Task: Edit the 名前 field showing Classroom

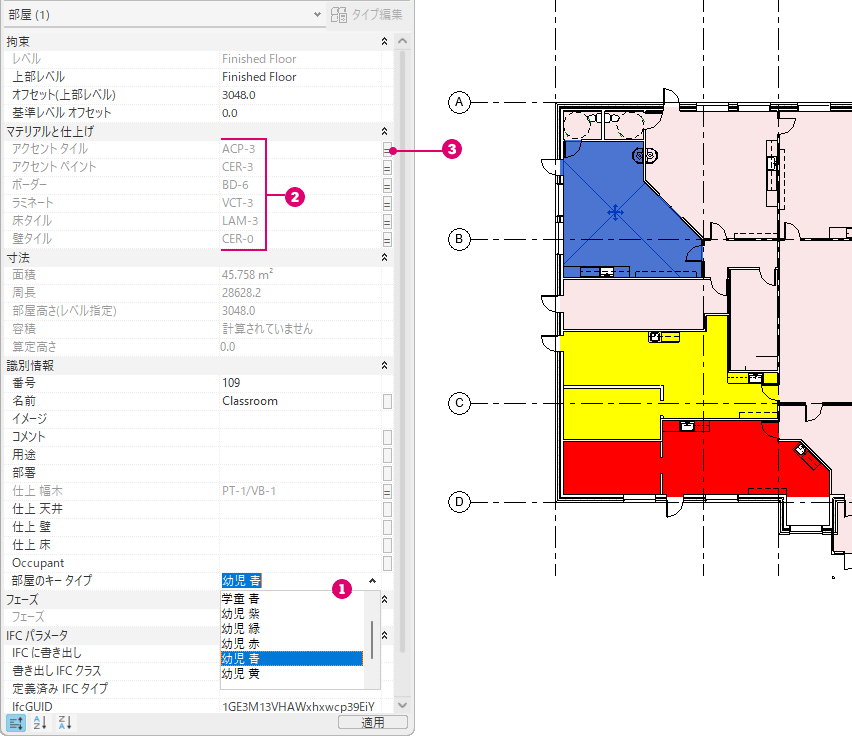Action: tap(300, 401)
